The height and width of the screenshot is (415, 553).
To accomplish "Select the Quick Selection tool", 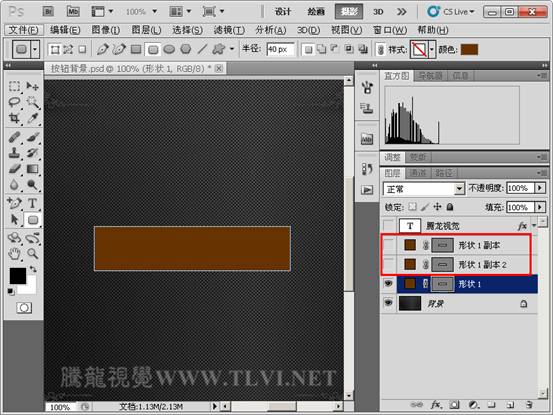I will 32,102.
